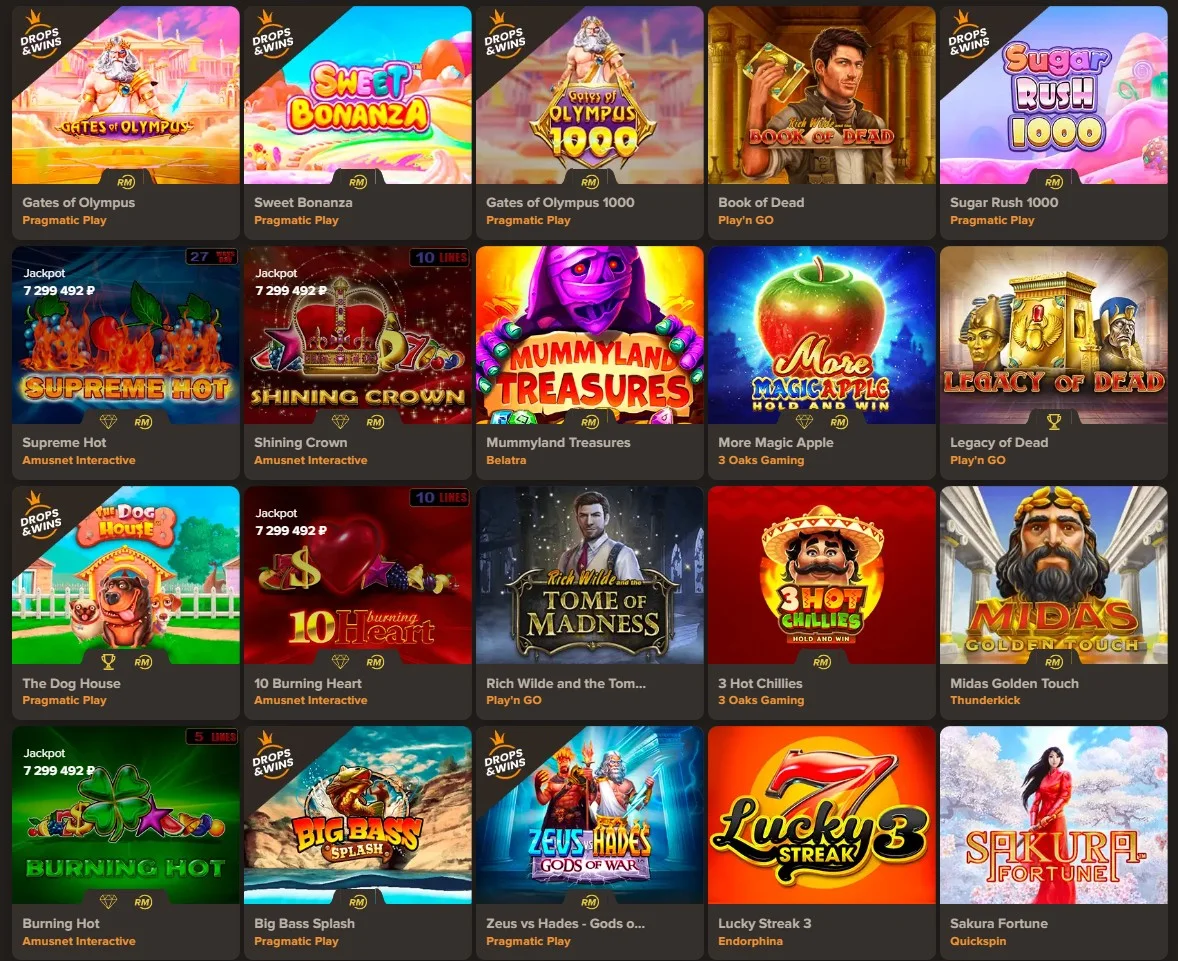This screenshot has height=961, width=1178.
Task: Click the diamond icon on More Magic Apple
Action: pyautogui.click(x=805, y=422)
